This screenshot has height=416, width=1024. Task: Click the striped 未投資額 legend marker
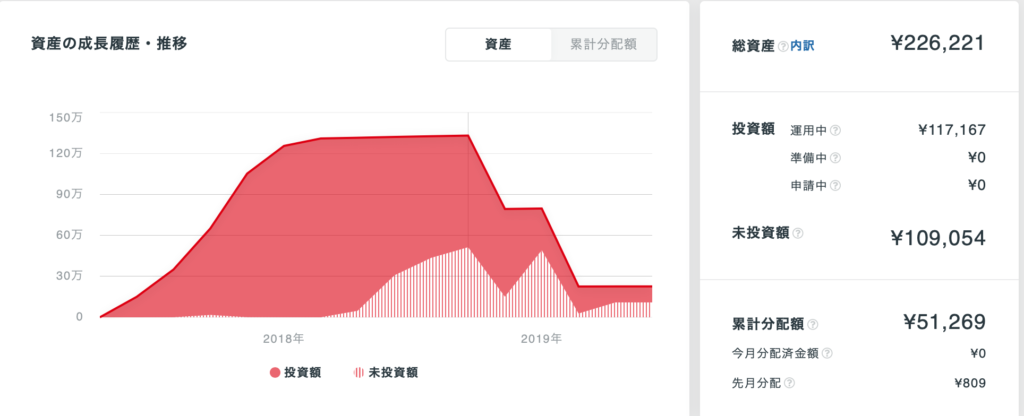(359, 373)
